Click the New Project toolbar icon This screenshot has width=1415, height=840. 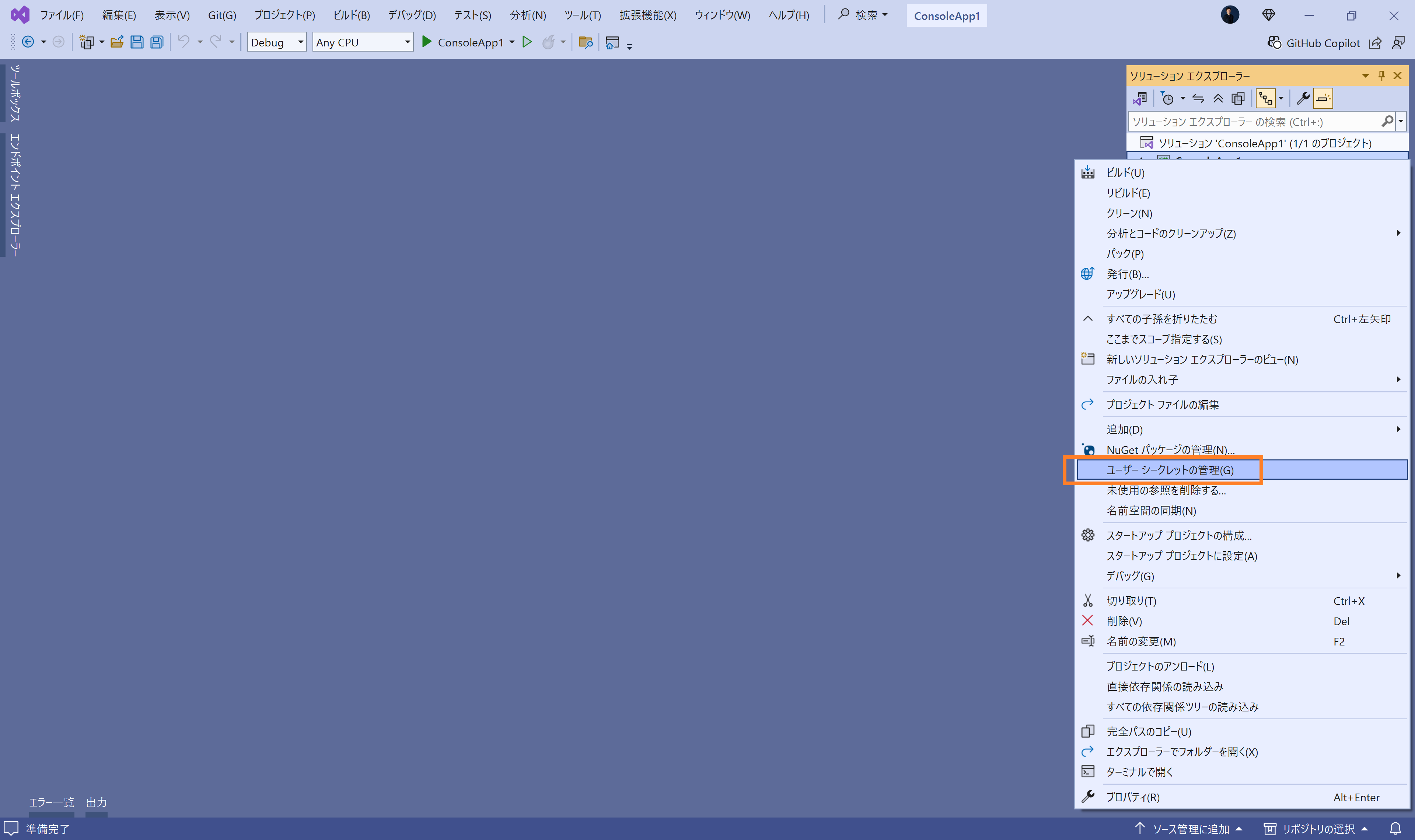(x=87, y=42)
